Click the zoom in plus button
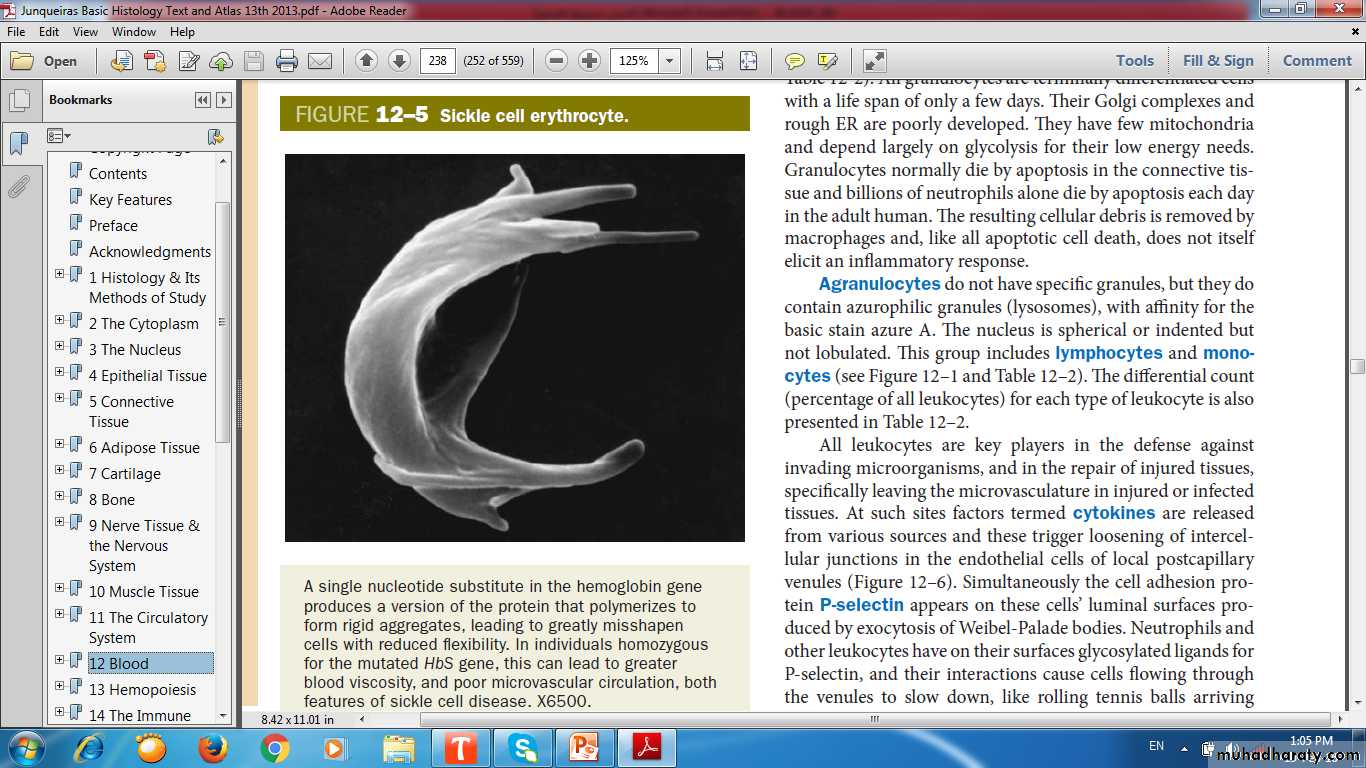 [590, 61]
